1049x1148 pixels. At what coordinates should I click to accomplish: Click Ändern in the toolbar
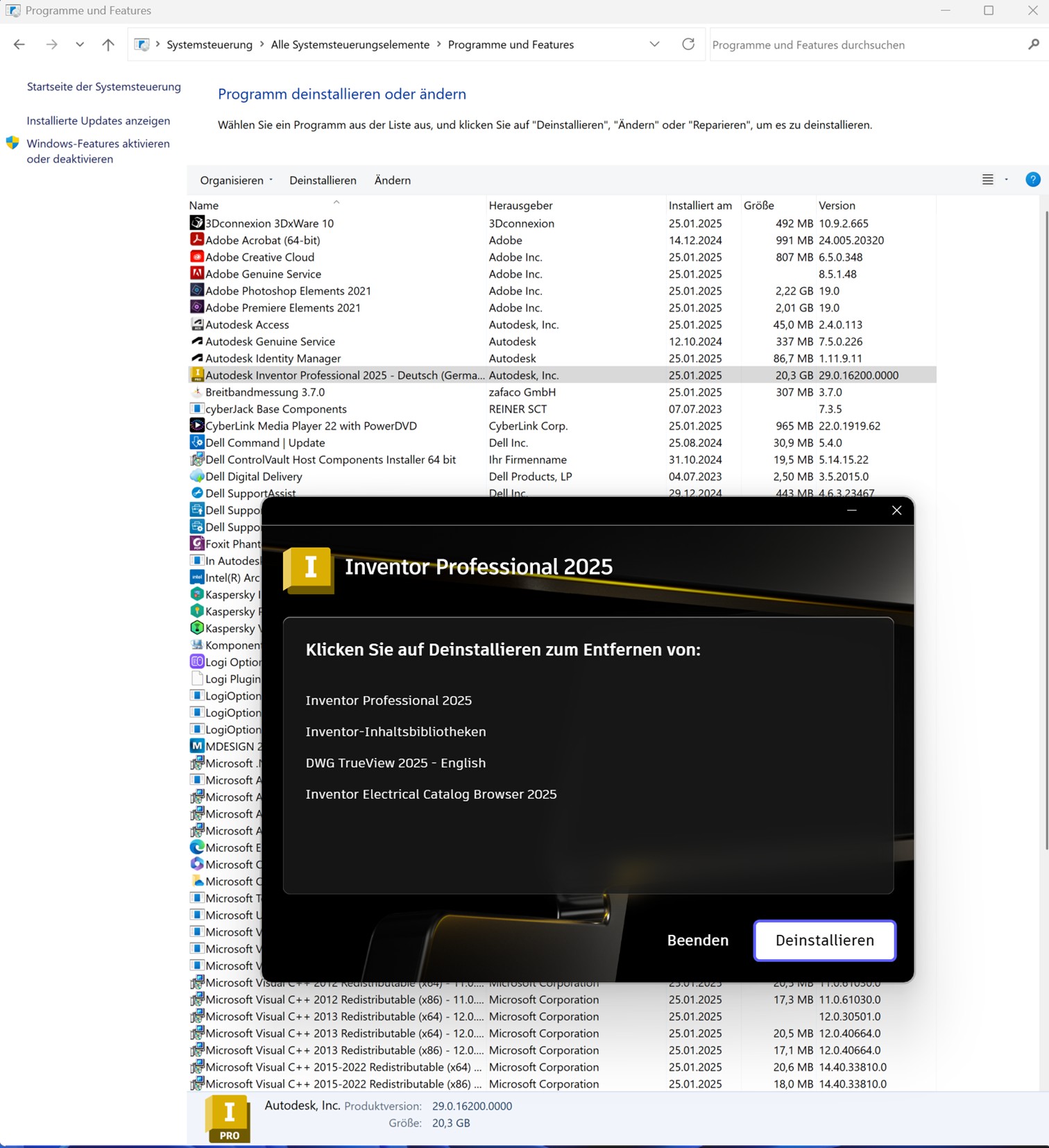point(393,180)
